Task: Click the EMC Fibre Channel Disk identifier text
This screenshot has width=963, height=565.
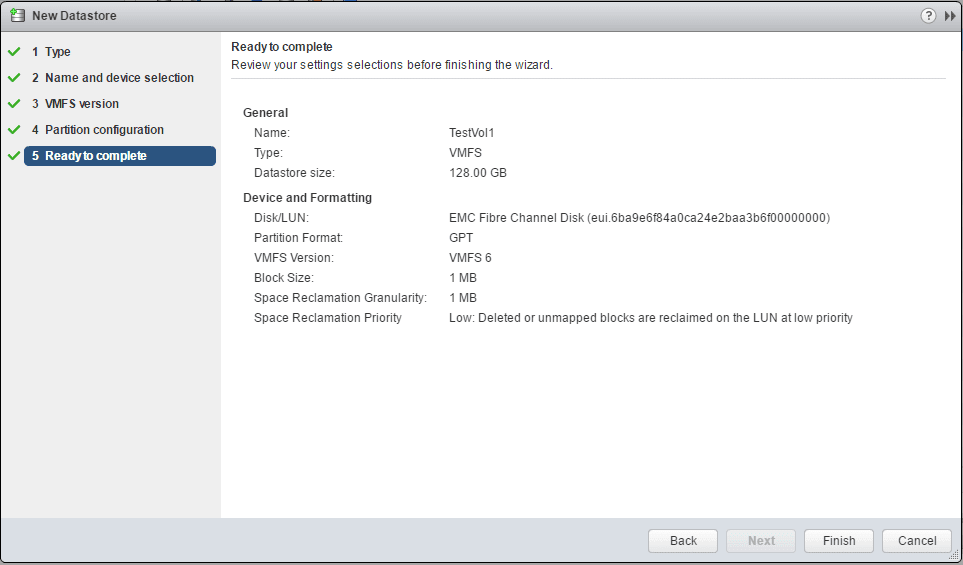Action: [x=639, y=218]
